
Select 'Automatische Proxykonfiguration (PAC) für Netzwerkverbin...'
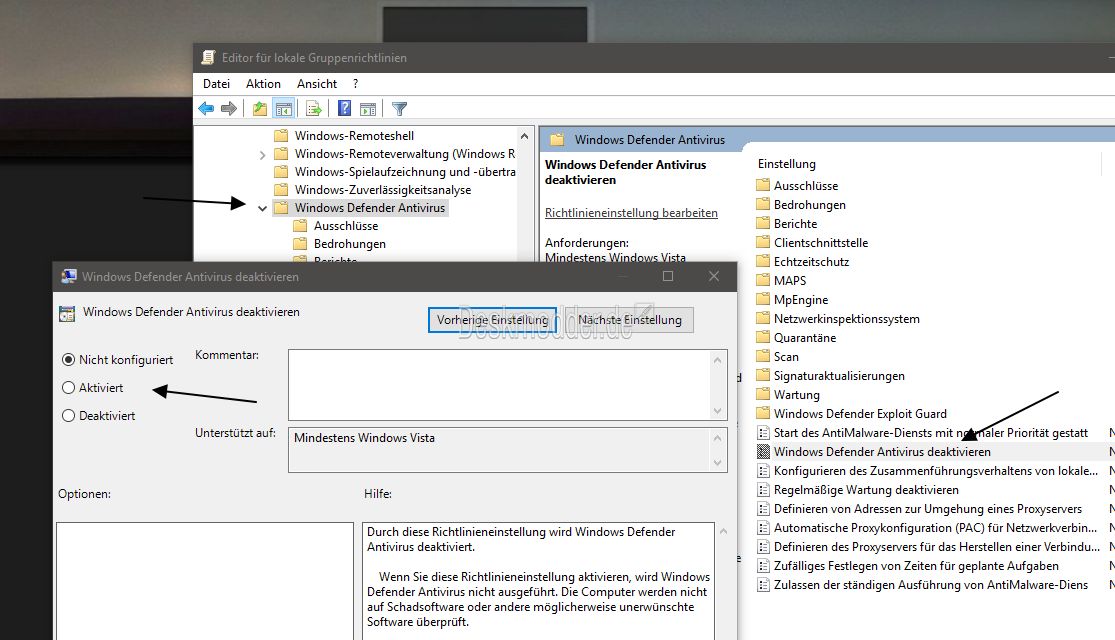(935, 528)
